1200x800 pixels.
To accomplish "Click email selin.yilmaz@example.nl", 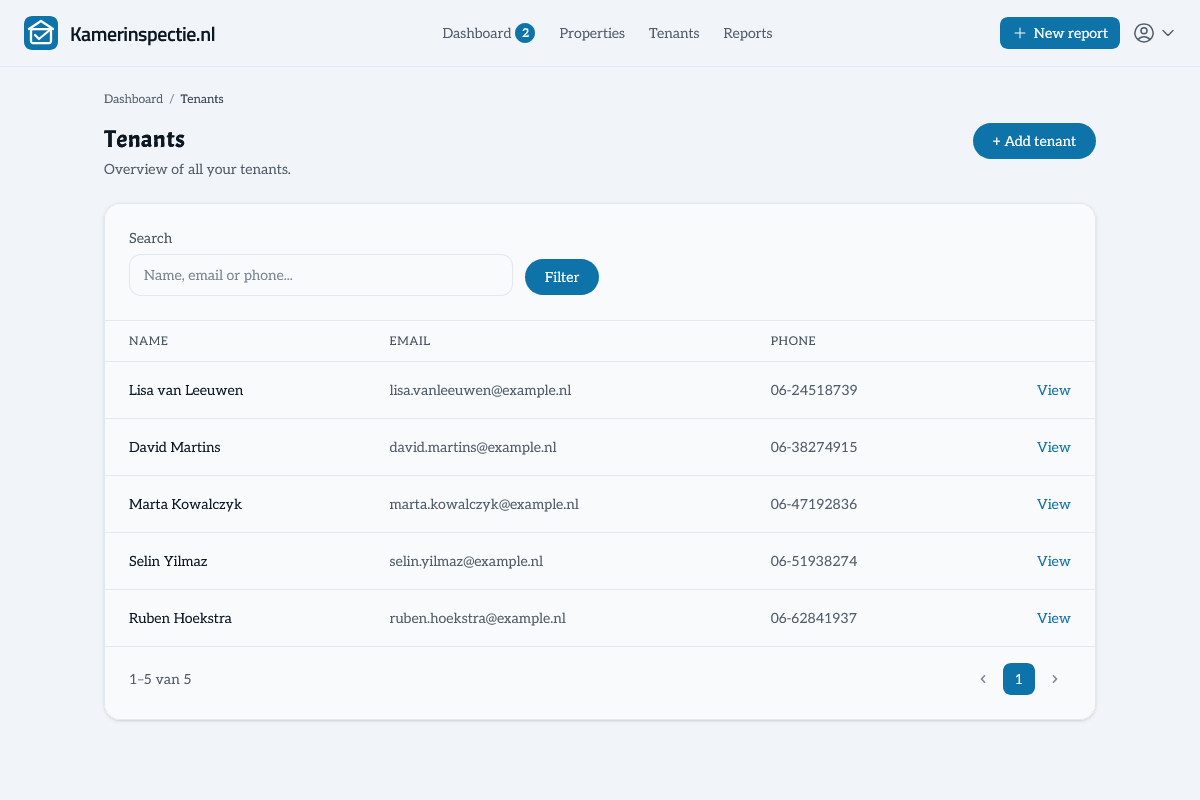I will 466,561.
